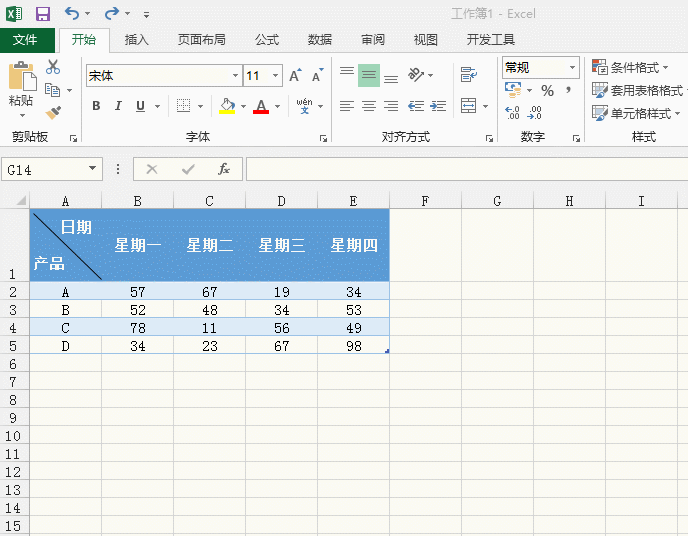Increase font size with large A

pyautogui.click(x=295, y=75)
